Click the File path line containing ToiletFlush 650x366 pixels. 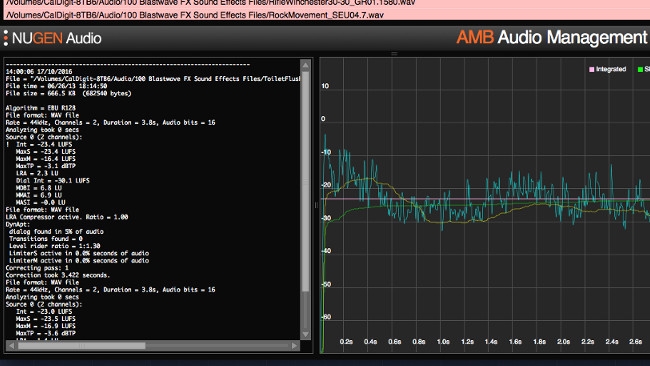153,79
